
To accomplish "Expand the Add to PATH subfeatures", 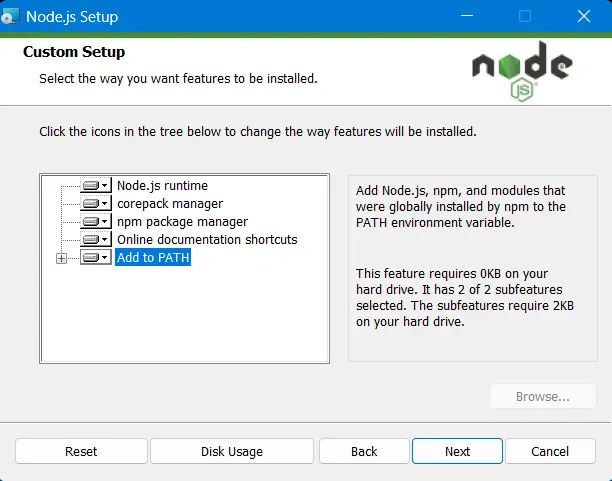I will pyautogui.click(x=61, y=258).
